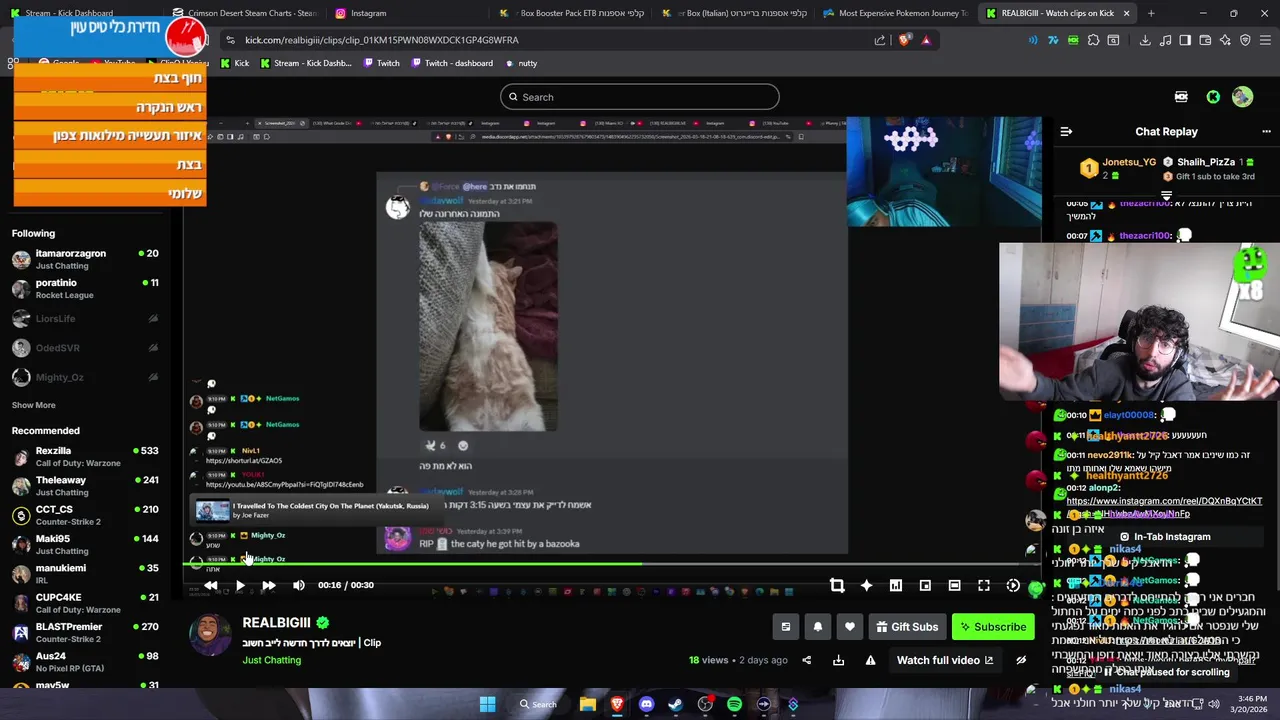Image resolution: width=1280 pixels, height=720 pixels.
Task: Open the user profile avatar menu
Action: pyautogui.click(x=1242, y=97)
